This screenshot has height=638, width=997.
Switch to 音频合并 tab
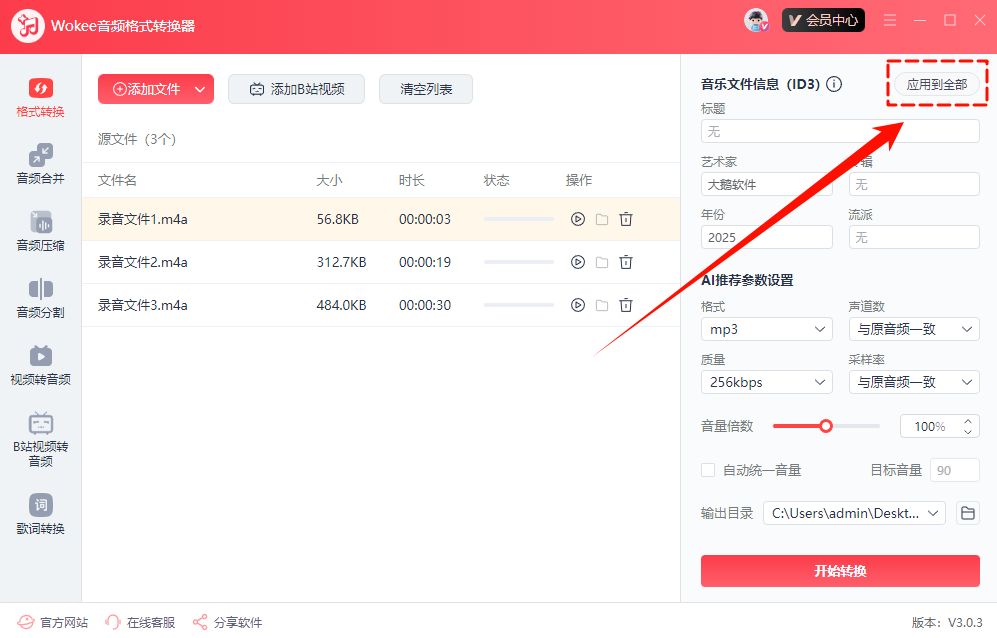tap(41, 164)
